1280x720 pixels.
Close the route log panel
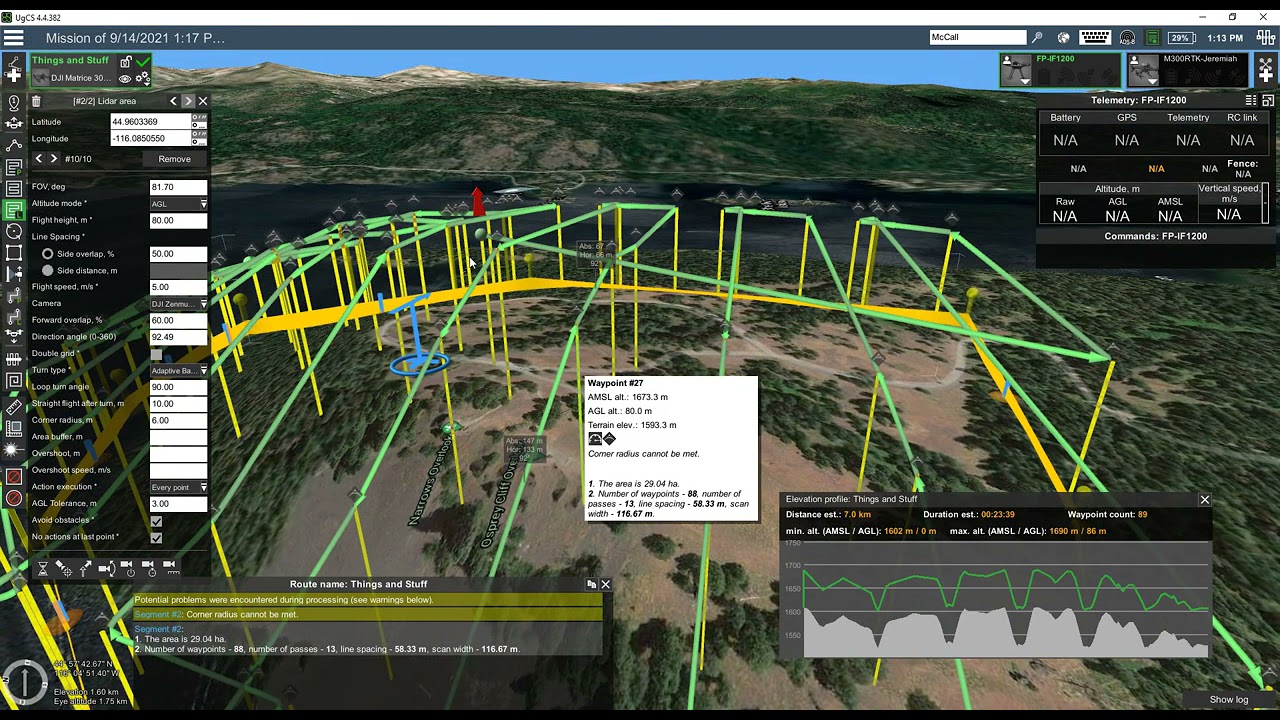[x=605, y=584]
